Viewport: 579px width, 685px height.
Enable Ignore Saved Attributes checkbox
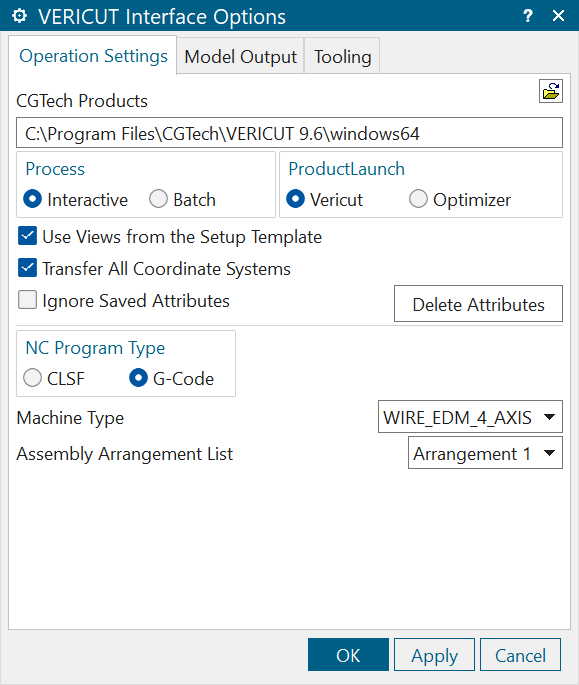click(x=124, y=301)
